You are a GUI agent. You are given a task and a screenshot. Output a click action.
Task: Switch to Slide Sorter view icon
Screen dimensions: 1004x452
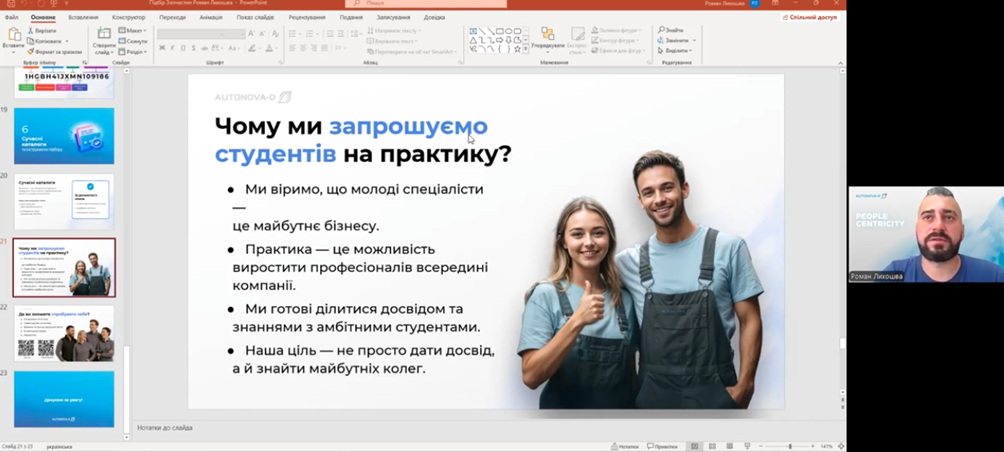[712, 446]
